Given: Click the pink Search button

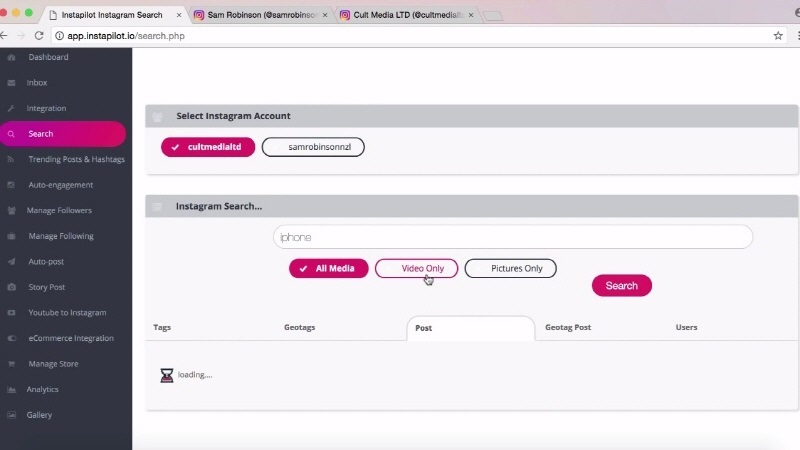Looking at the screenshot, I should (621, 286).
